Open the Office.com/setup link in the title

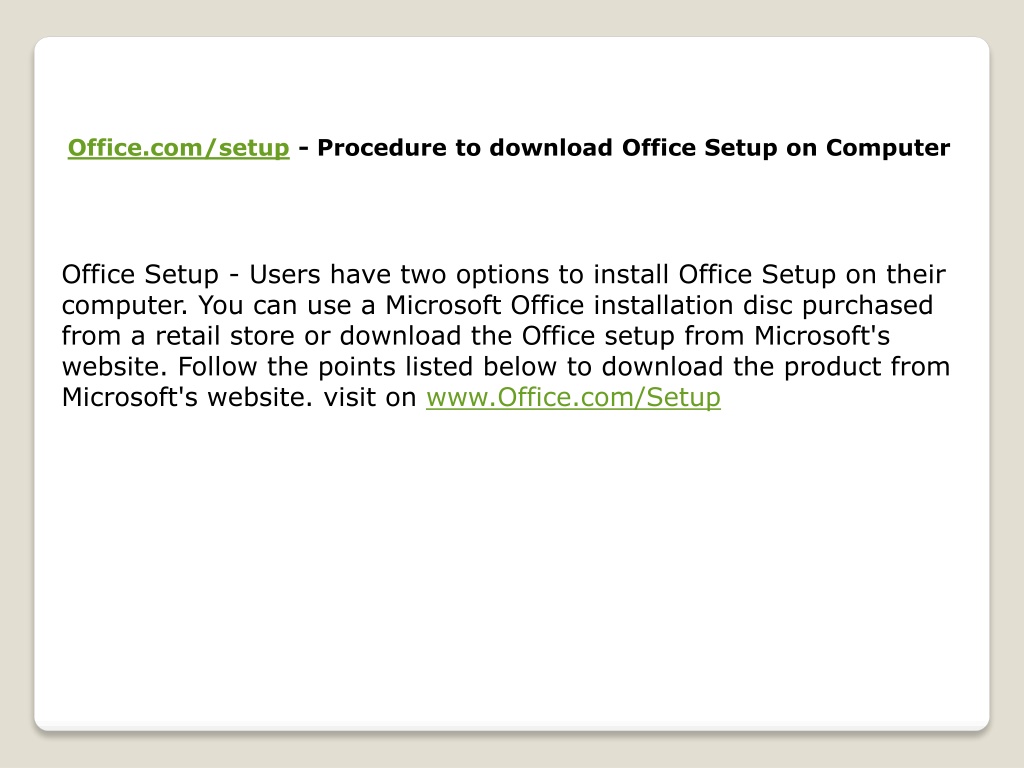(x=178, y=148)
